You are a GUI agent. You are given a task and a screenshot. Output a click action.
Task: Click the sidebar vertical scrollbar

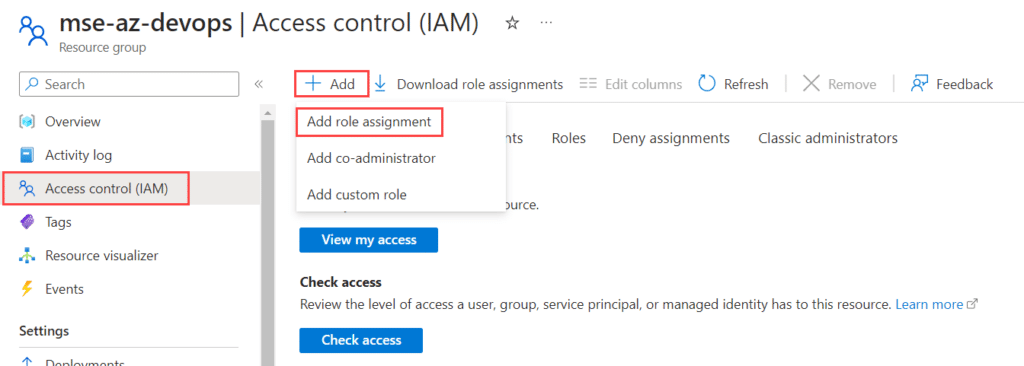(267, 242)
